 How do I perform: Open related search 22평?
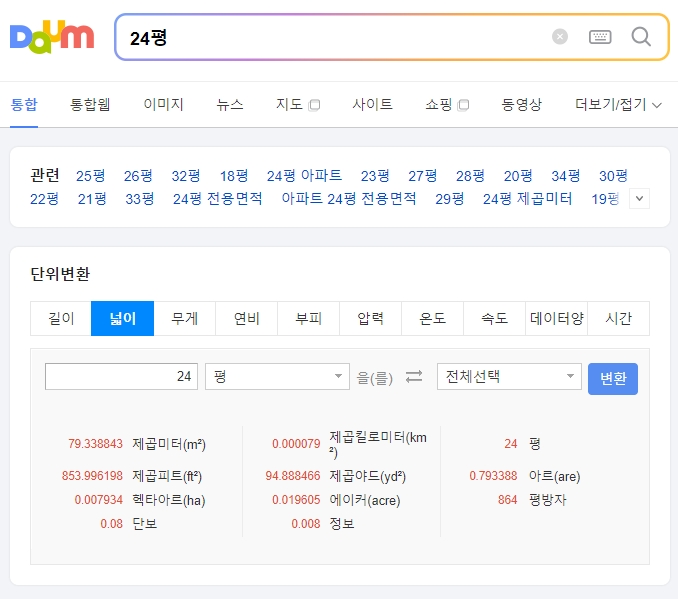click(44, 199)
